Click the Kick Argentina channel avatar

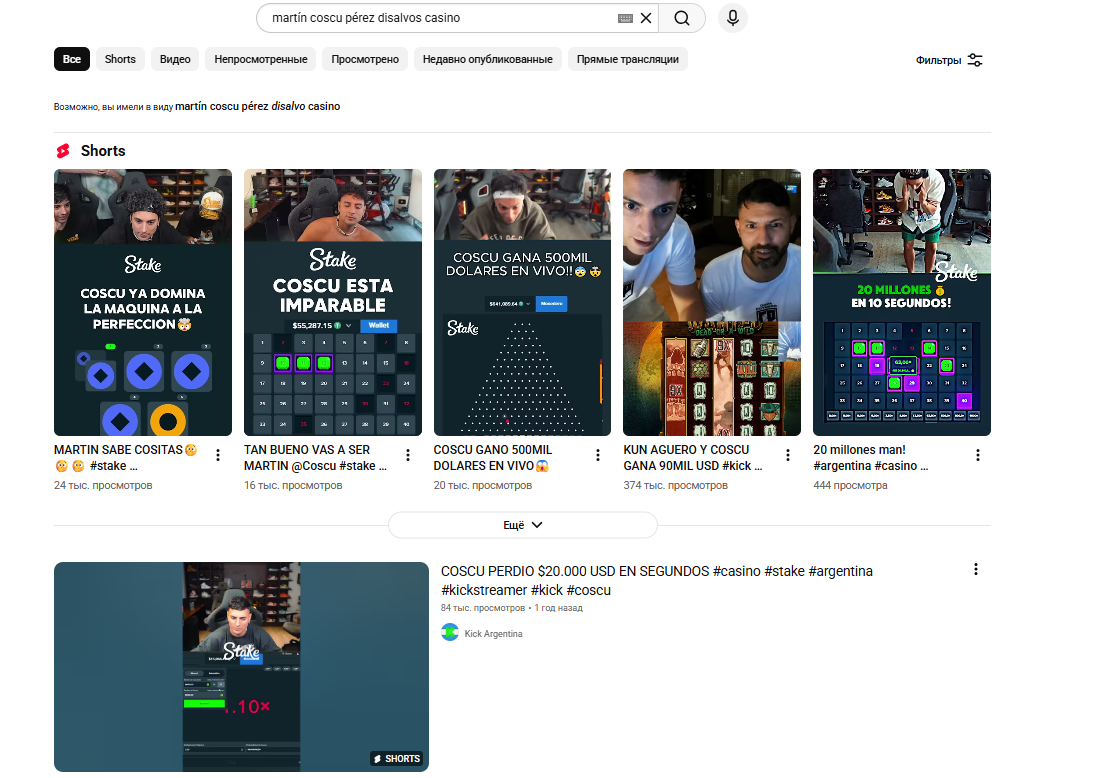click(450, 633)
